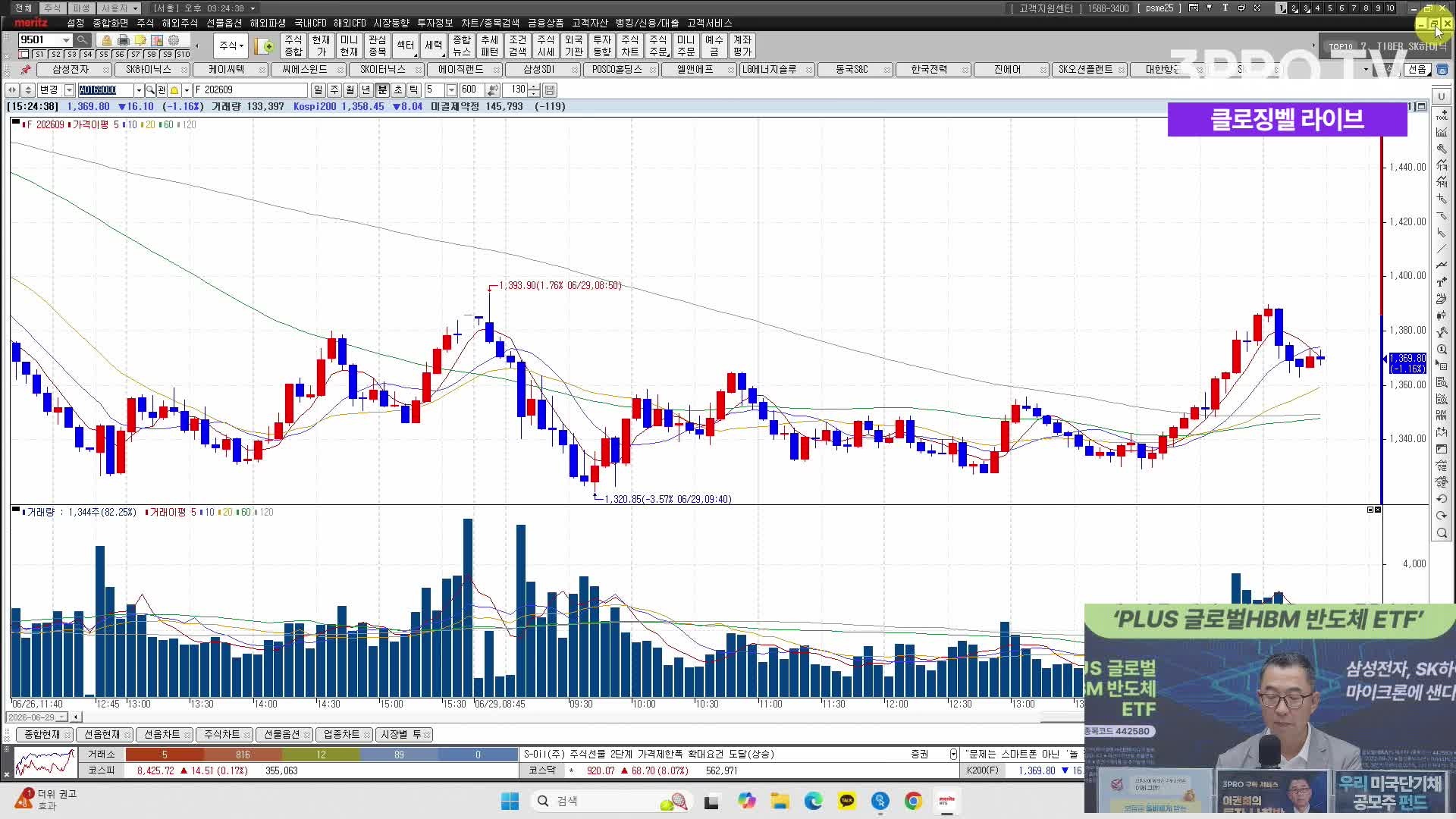Open KakaoTalk from the Windows taskbar
Image resolution: width=1456 pixels, height=819 pixels.
846,801
